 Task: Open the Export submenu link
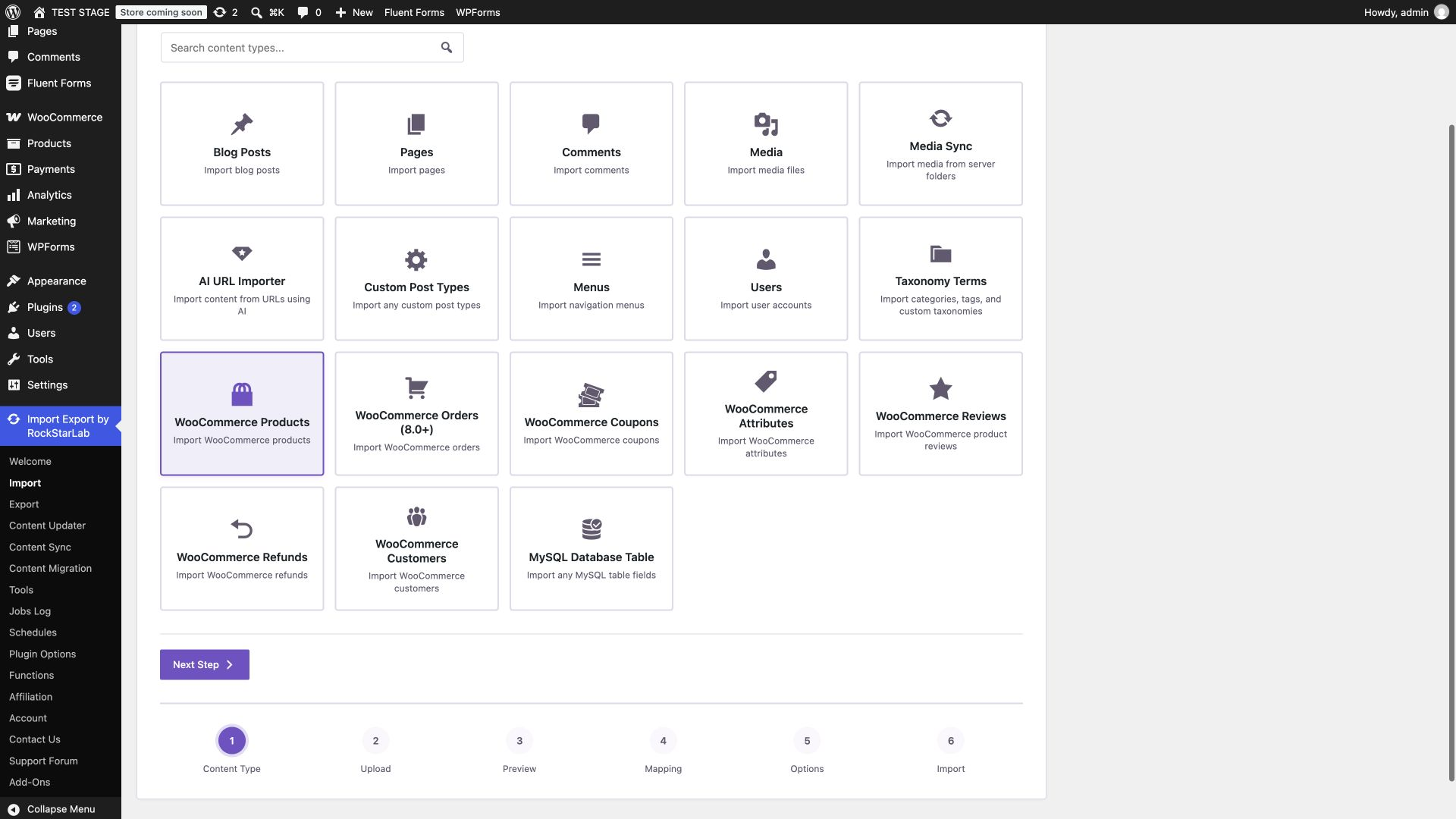pos(24,504)
